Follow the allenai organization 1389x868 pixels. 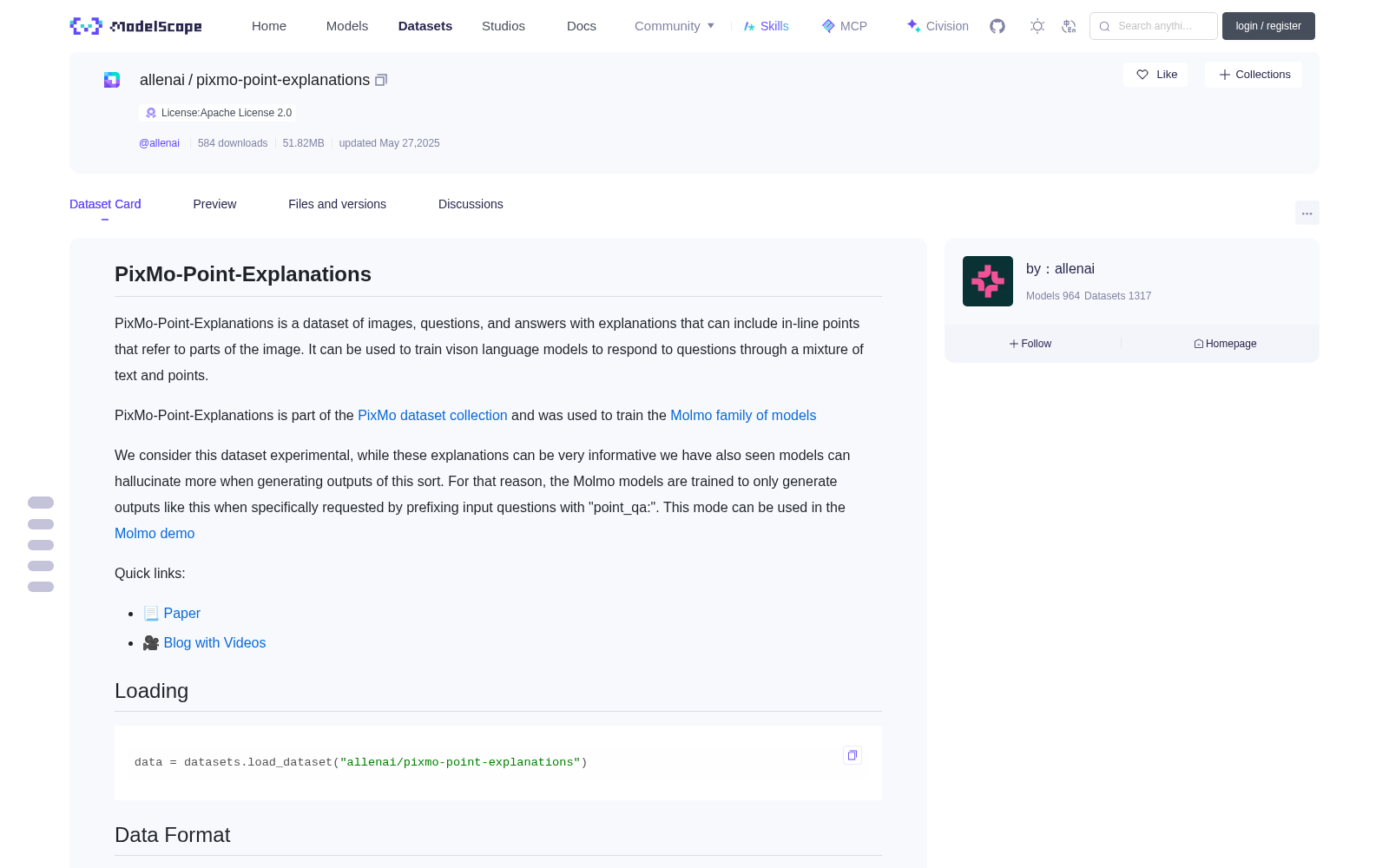[1030, 344]
